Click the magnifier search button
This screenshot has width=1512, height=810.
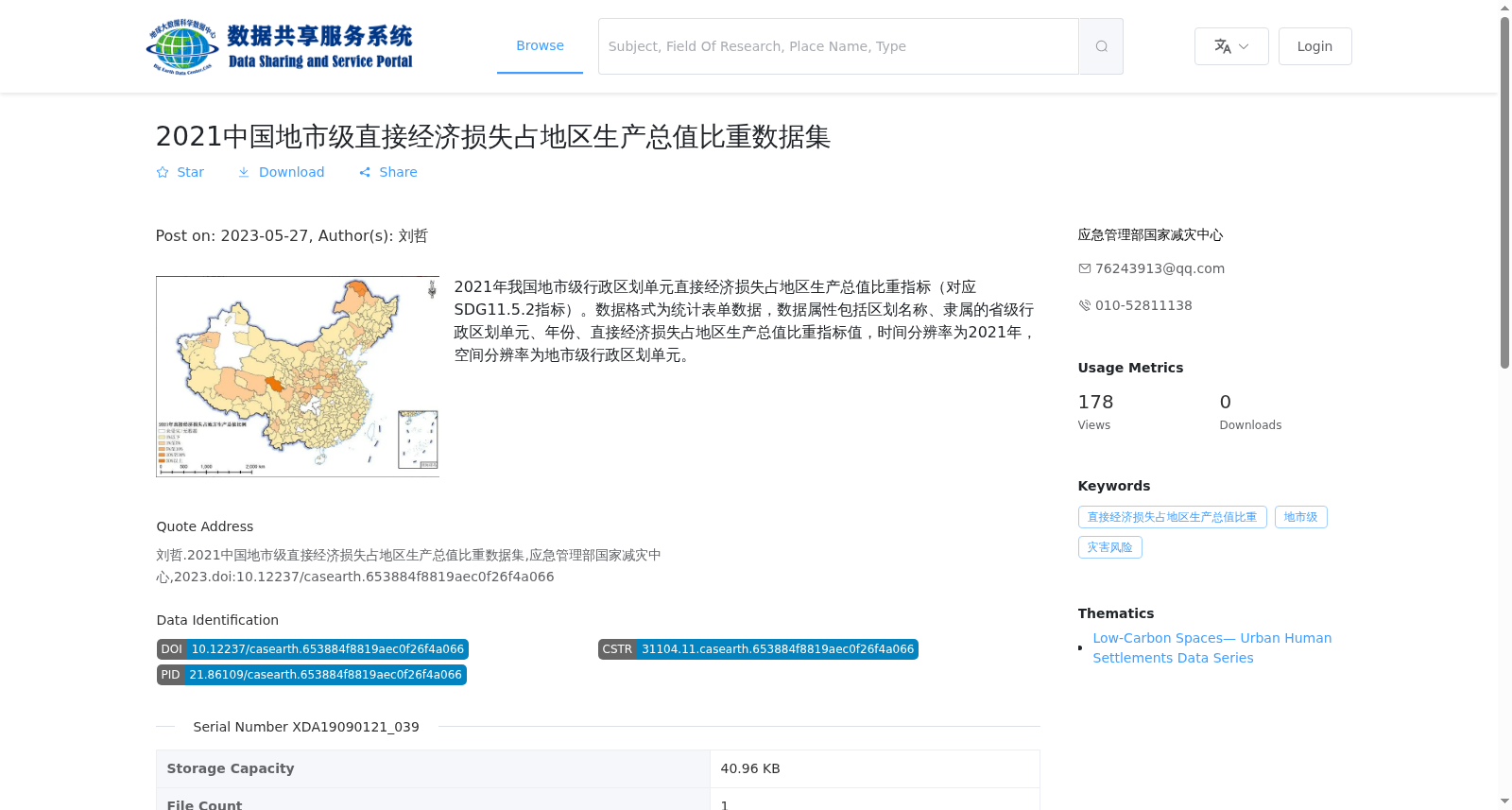[x=1101, y=46]
